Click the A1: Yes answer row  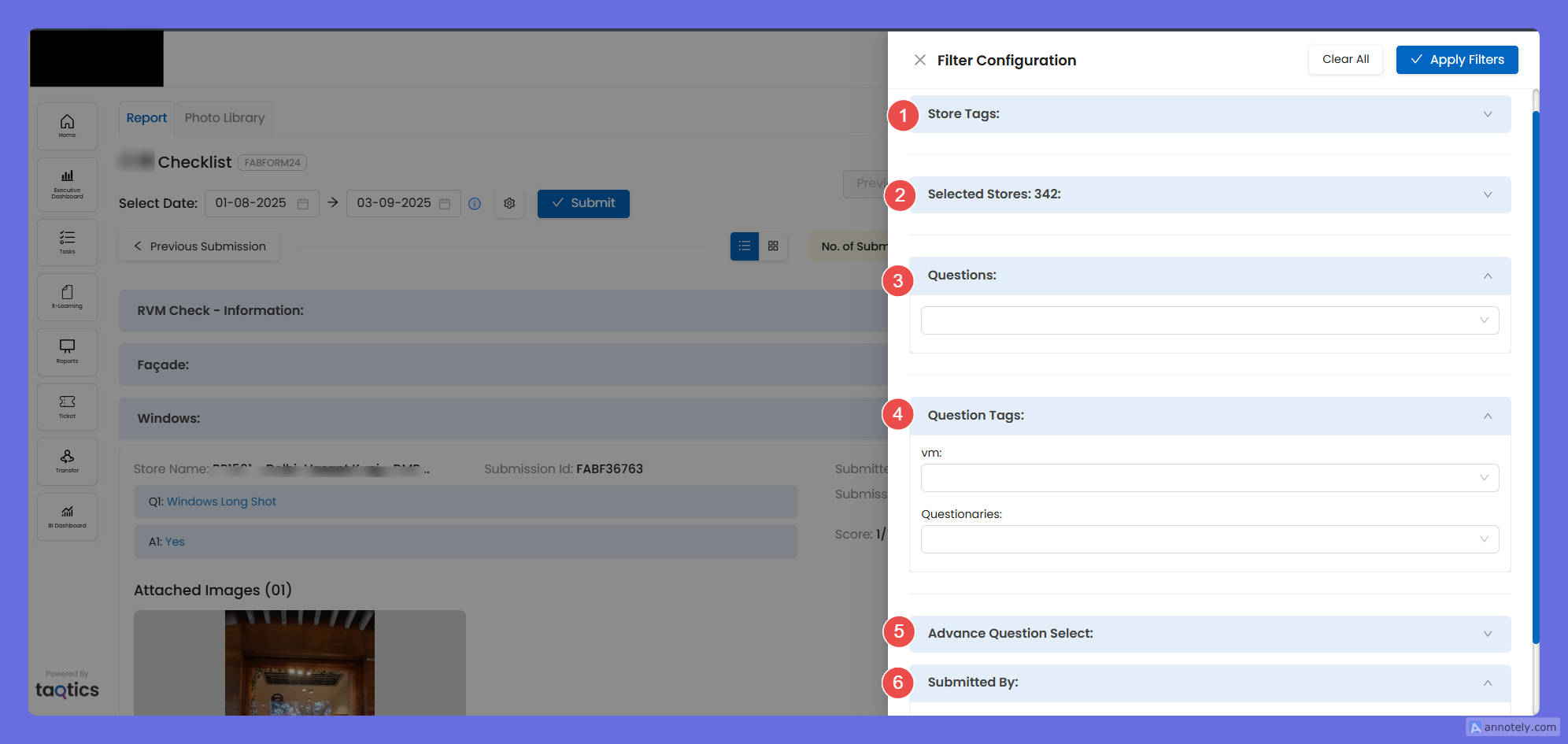pyautogui.click(x=466, y=542)
